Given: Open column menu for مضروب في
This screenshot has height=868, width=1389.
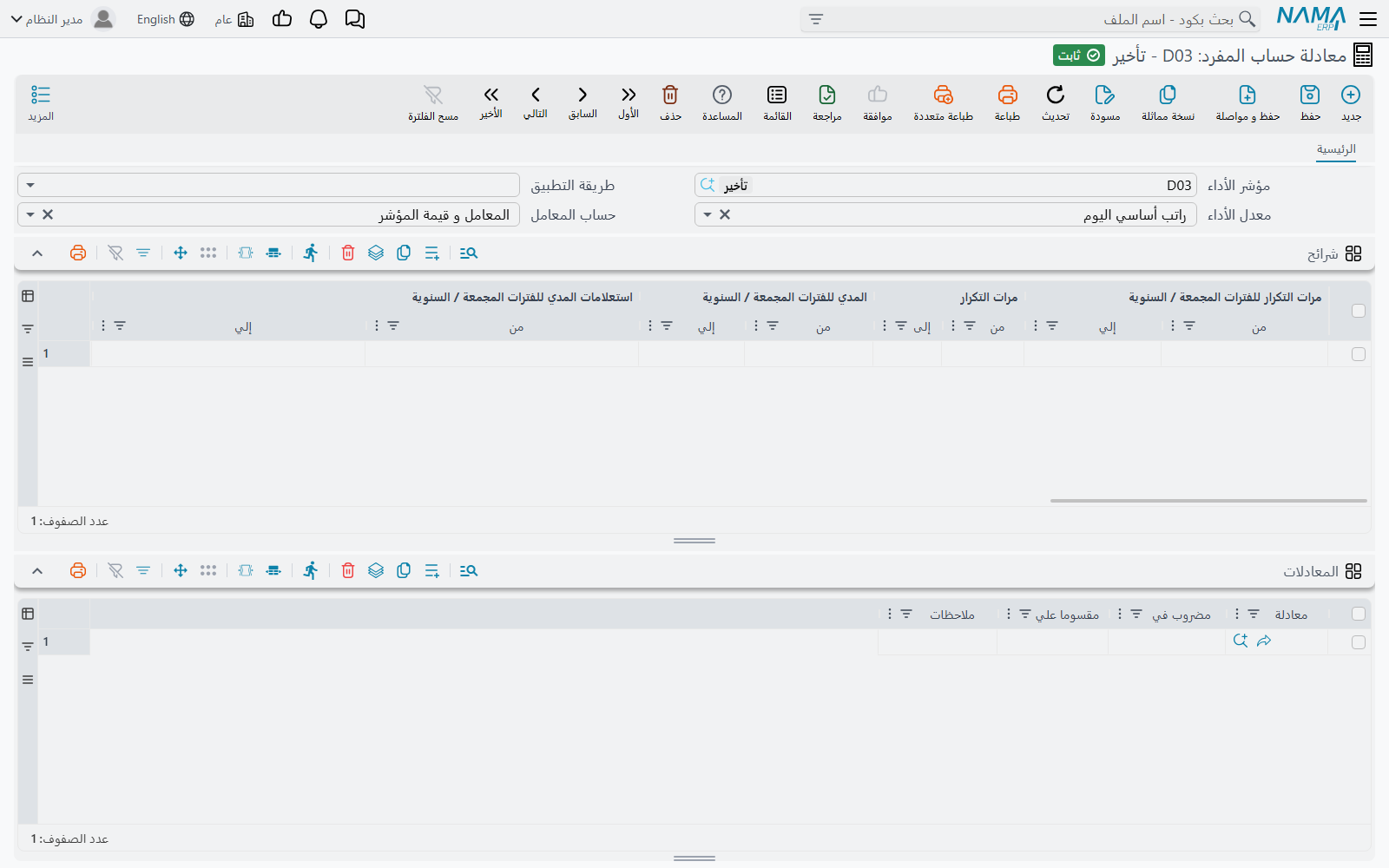Looking at the screenshot, I should [x=1119, y=614].
